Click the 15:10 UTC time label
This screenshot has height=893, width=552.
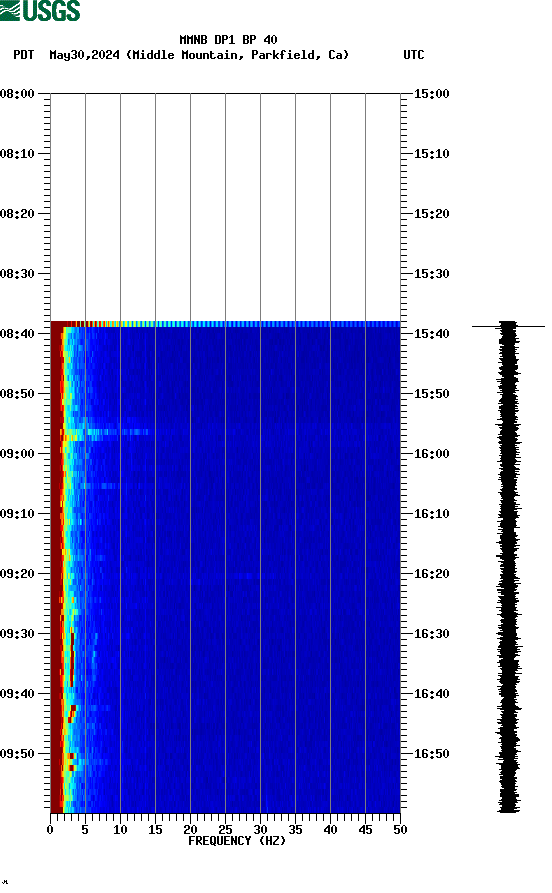coord(431,154)
